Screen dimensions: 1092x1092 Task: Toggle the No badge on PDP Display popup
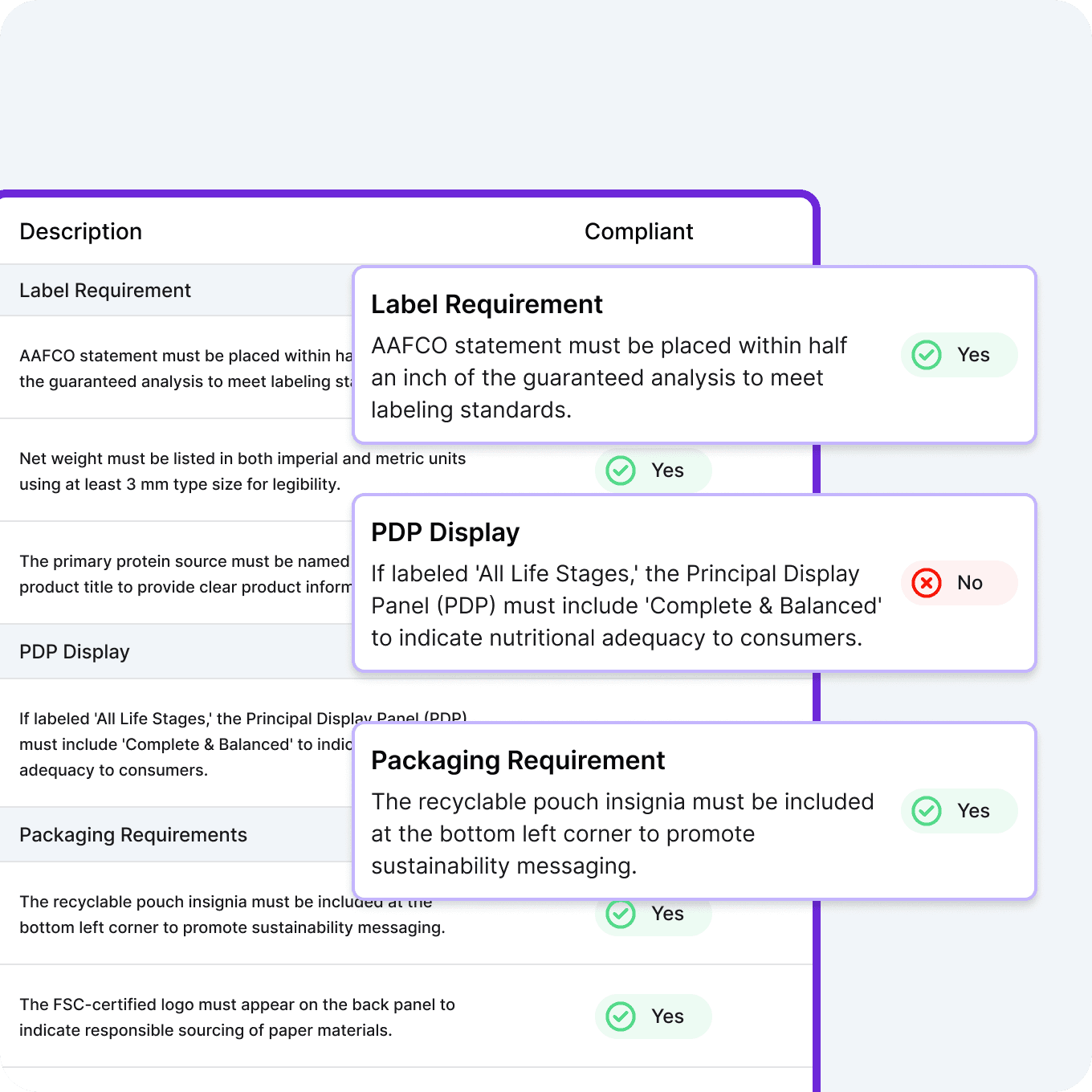coord(959,583)
